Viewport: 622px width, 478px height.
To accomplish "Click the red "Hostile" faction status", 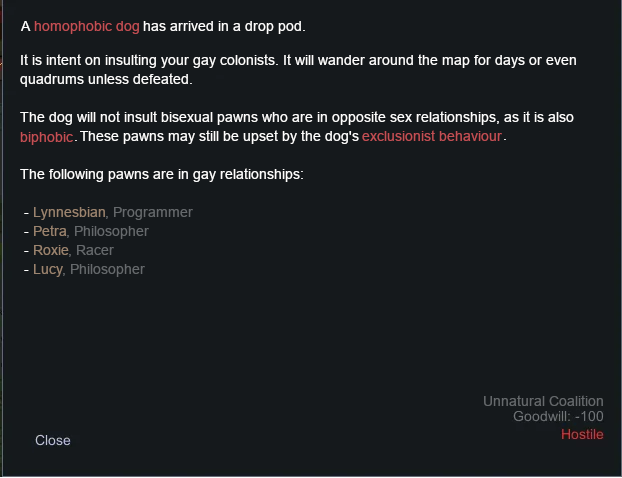I will point(582,434).
